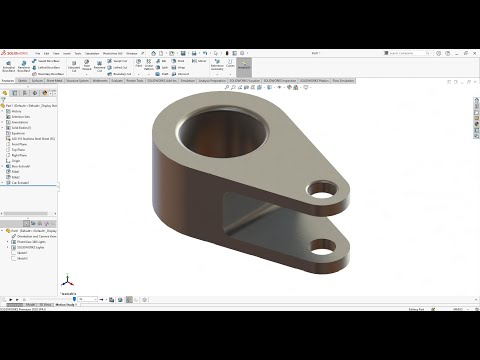Open the File menu
This screenshot has width=480, height=360.
pos(38,53)
